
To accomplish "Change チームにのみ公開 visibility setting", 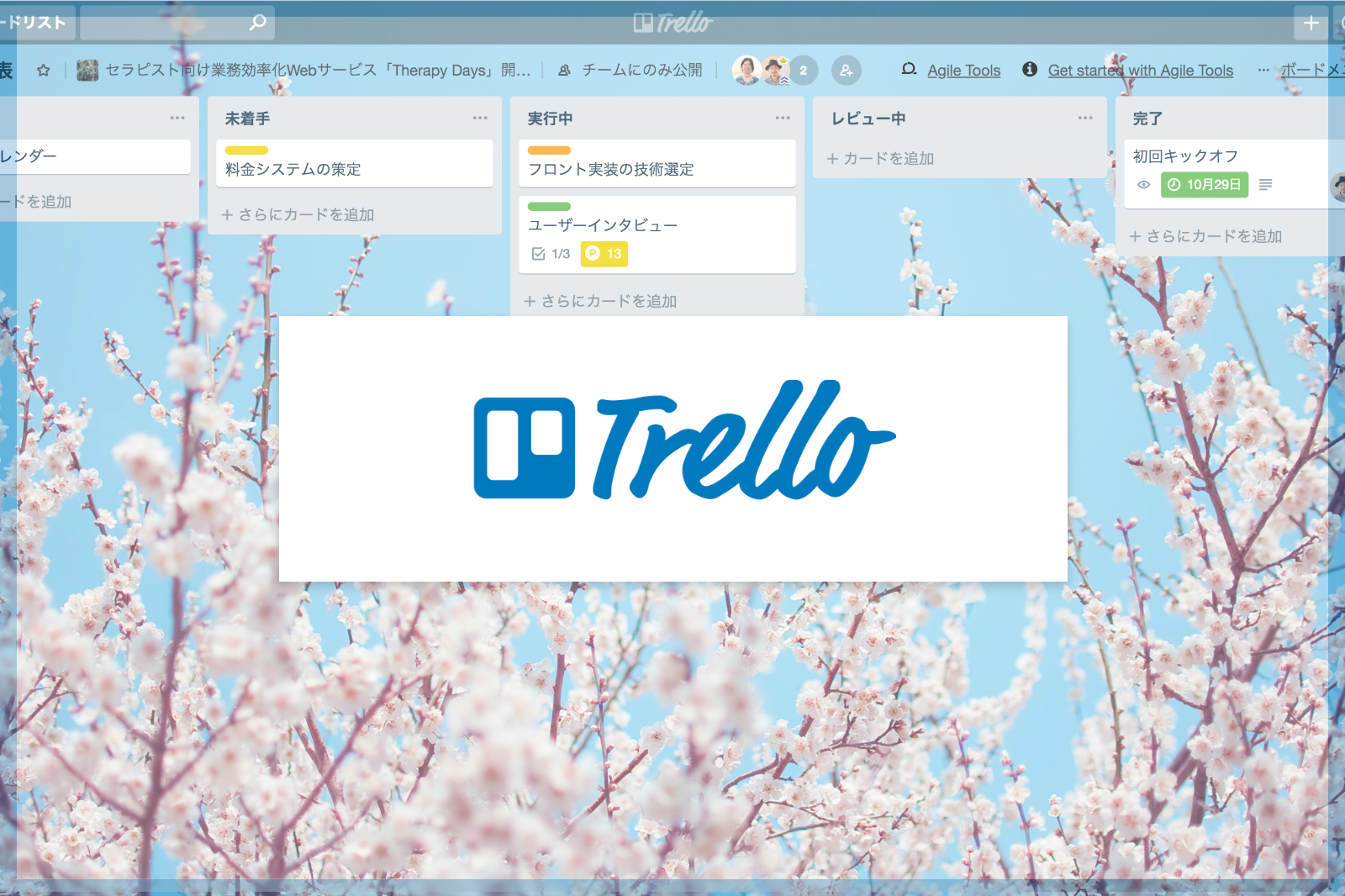I will point(630,71).
